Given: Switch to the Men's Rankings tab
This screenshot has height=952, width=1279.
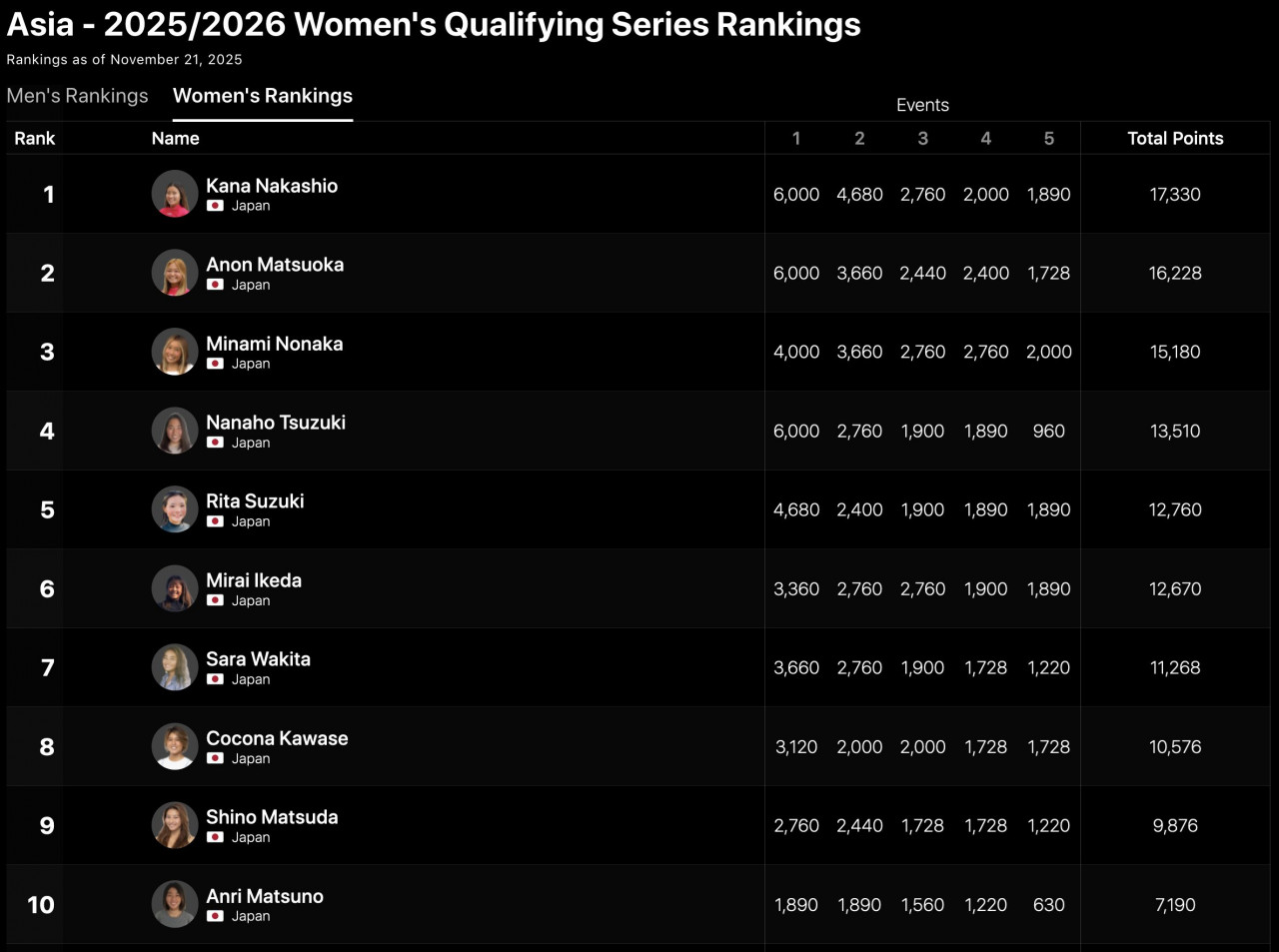Looking at the screenshot, I should click(x=77, y=96).
